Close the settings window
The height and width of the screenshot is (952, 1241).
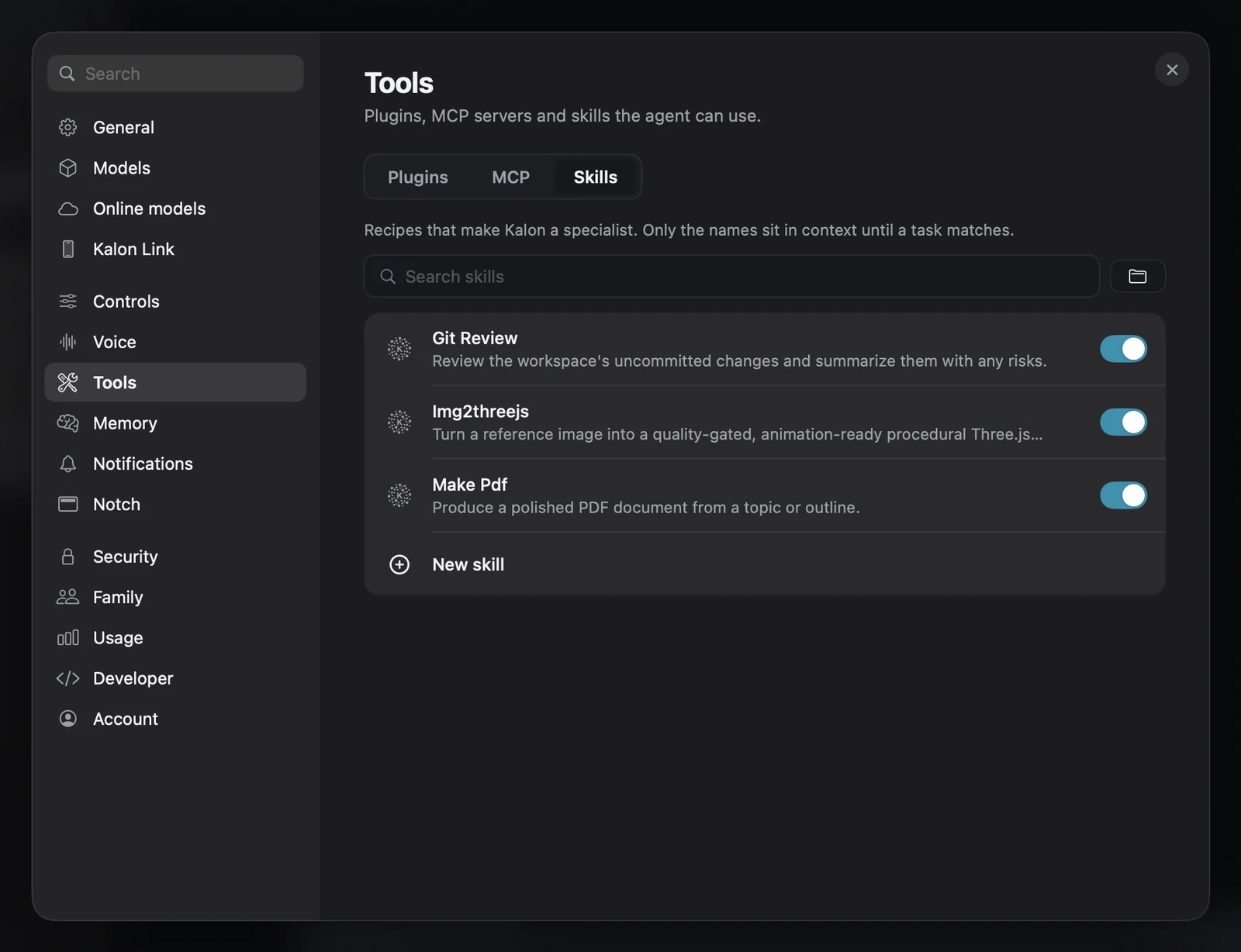[x=1172, y=70]
